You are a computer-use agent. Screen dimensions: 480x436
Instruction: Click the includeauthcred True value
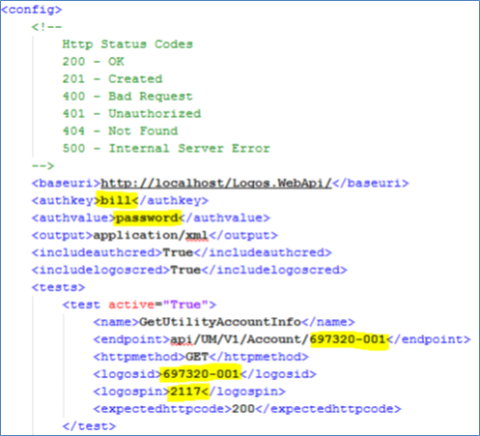point(178,253)
